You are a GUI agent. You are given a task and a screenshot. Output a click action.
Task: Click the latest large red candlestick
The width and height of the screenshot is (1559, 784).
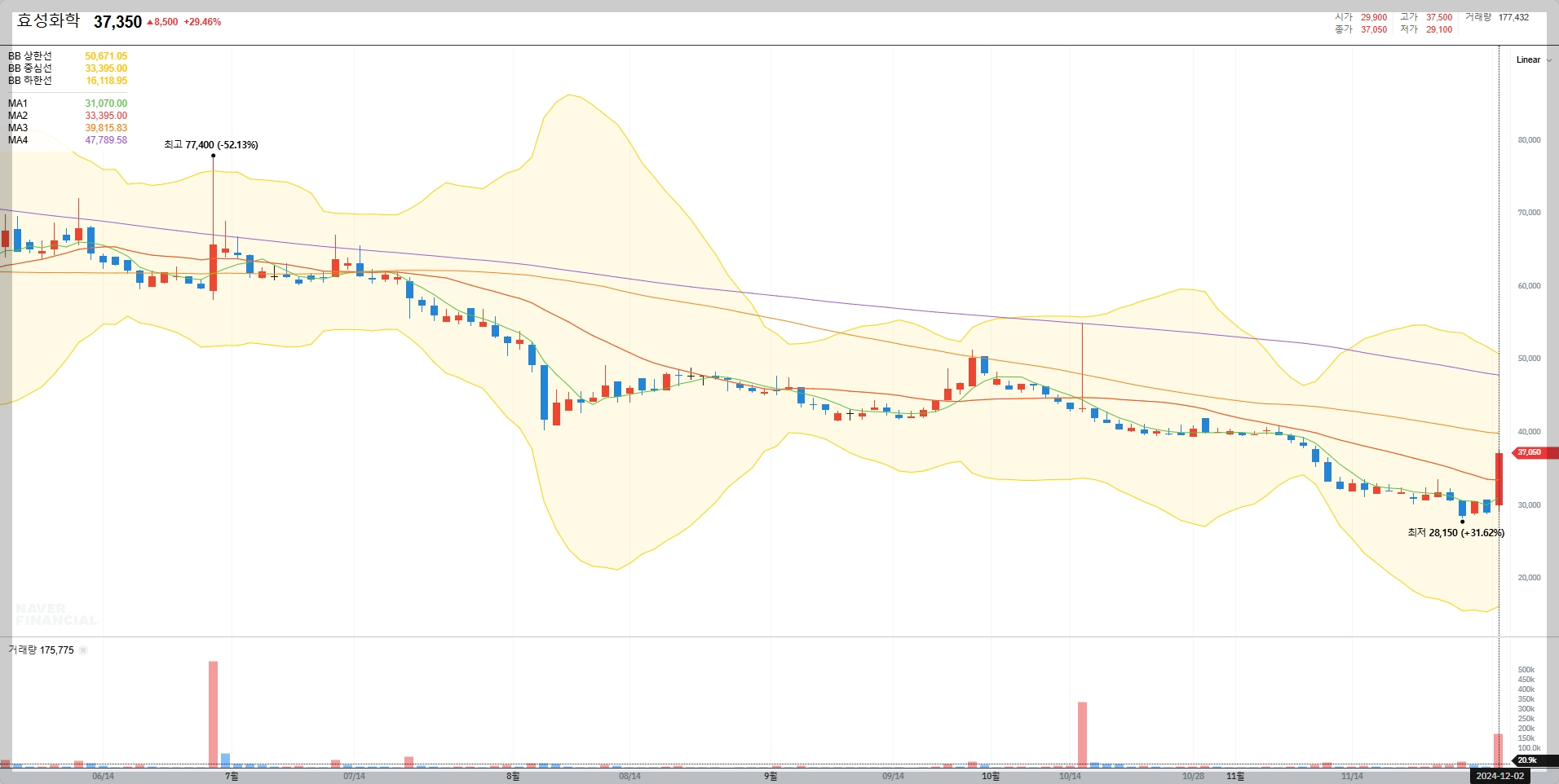tap(1499, 479)
